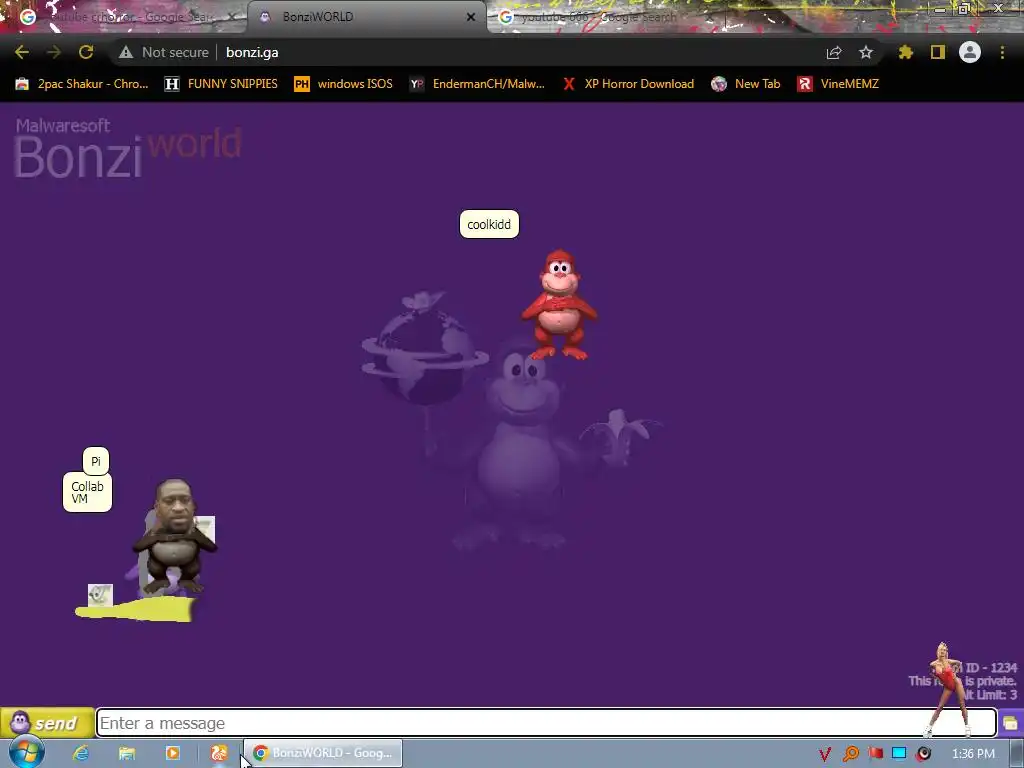Click the coolkidd name bubble
Screen dimensions: 1024x768
point(489,224)
